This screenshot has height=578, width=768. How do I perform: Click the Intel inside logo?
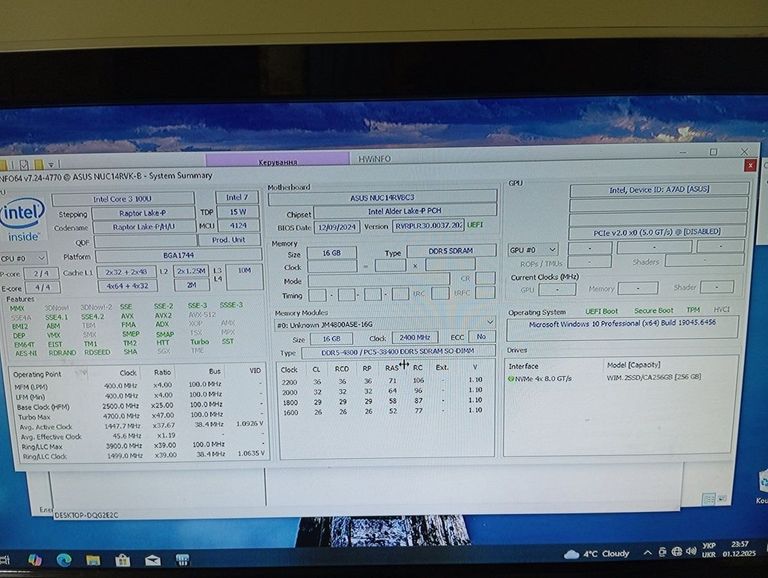(22, 219)
